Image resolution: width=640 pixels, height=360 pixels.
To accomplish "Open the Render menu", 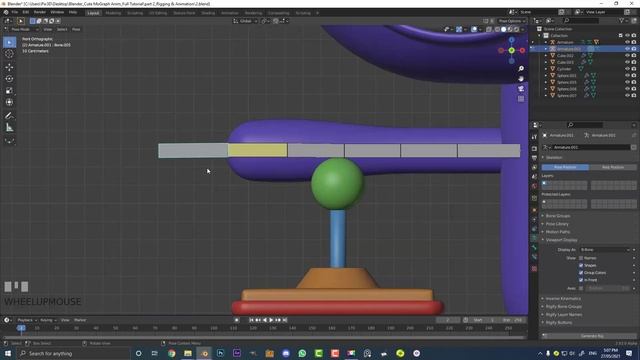I will coord(40,12).
